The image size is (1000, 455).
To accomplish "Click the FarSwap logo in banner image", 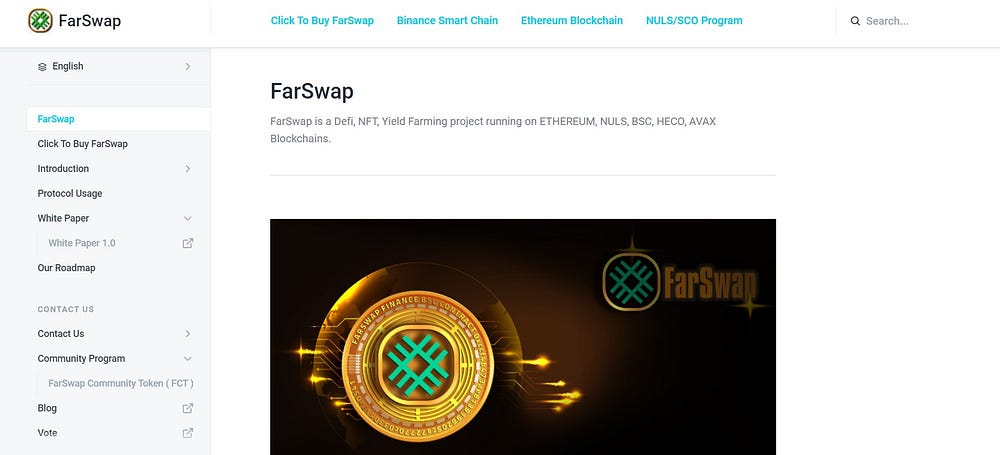I will tap(680, 281).
